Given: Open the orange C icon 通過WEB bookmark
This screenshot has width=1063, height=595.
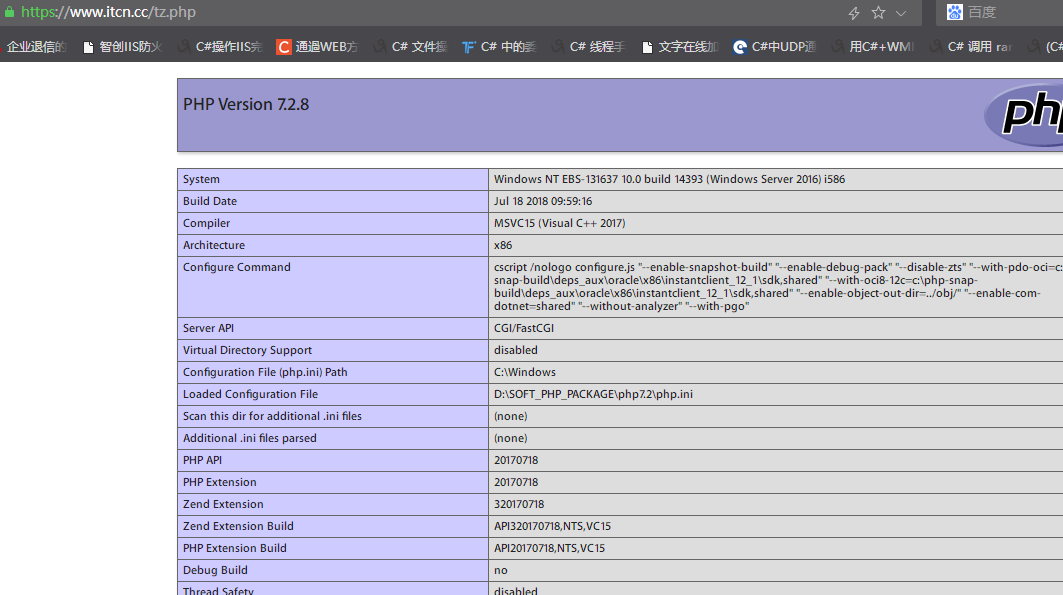Looking at the screenshot, I should (317, 47).
